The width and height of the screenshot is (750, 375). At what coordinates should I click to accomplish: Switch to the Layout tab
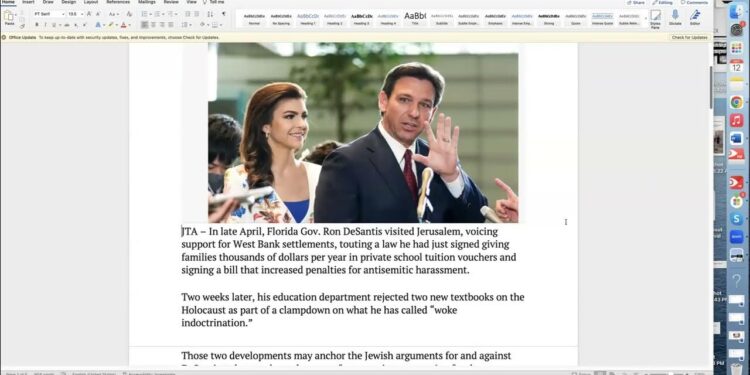click(91, 2)
